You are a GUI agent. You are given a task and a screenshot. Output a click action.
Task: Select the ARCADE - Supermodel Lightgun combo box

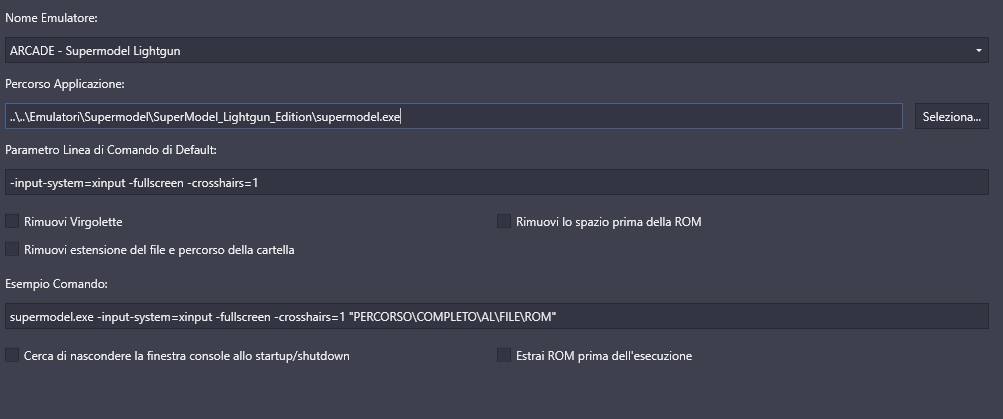click(496, 51)
